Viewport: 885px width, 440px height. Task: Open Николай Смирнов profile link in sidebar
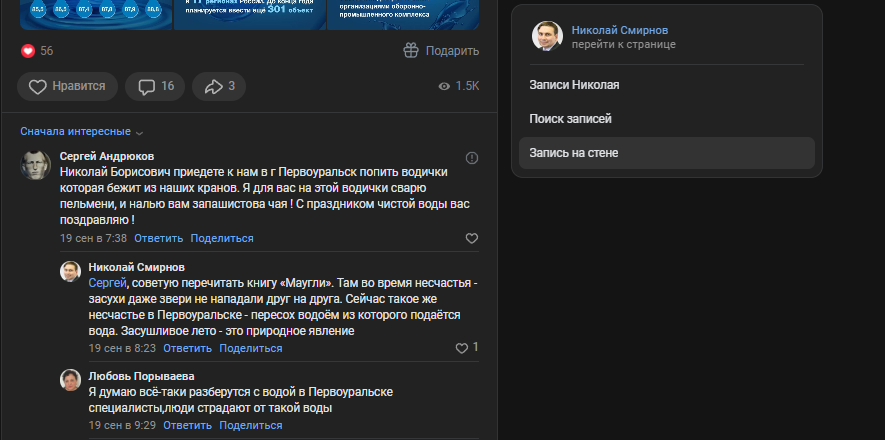(619, 30)
